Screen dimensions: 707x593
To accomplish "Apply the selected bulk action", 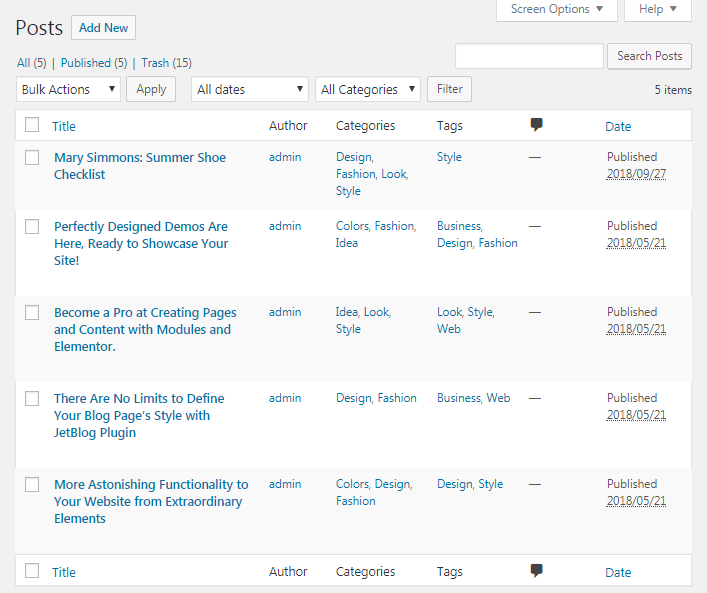I will tap(151, 89).
